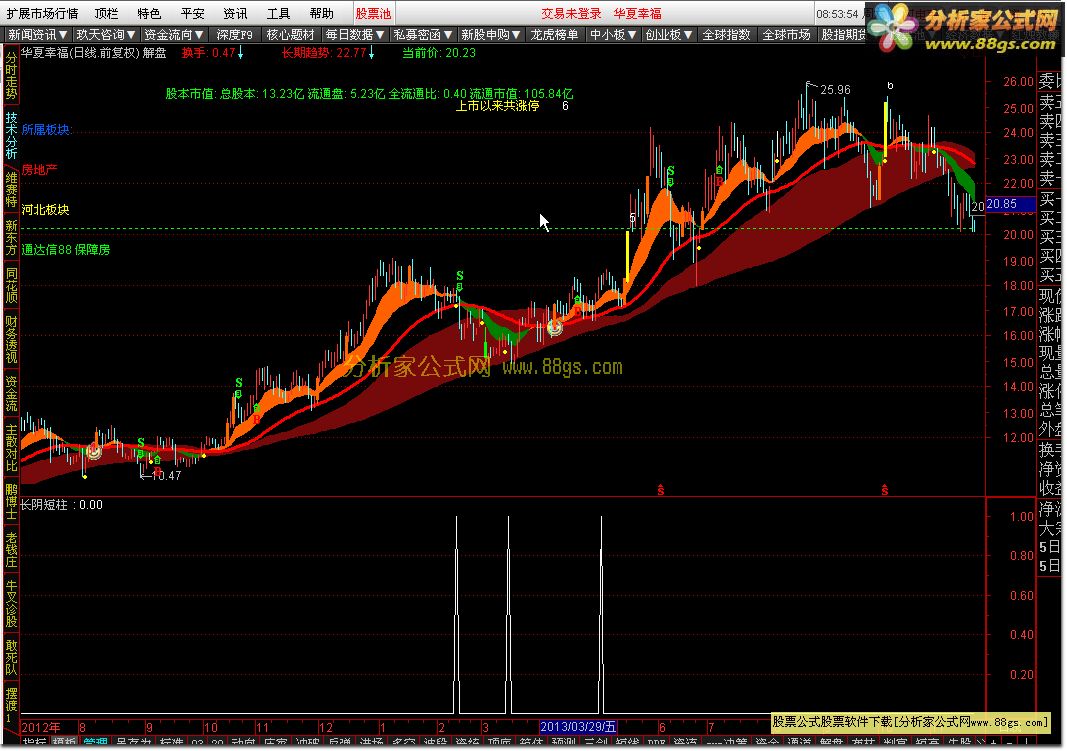Click the 10.47 low price label
This screenshot has height=751, width=1067.
click(x=166, y=475)
